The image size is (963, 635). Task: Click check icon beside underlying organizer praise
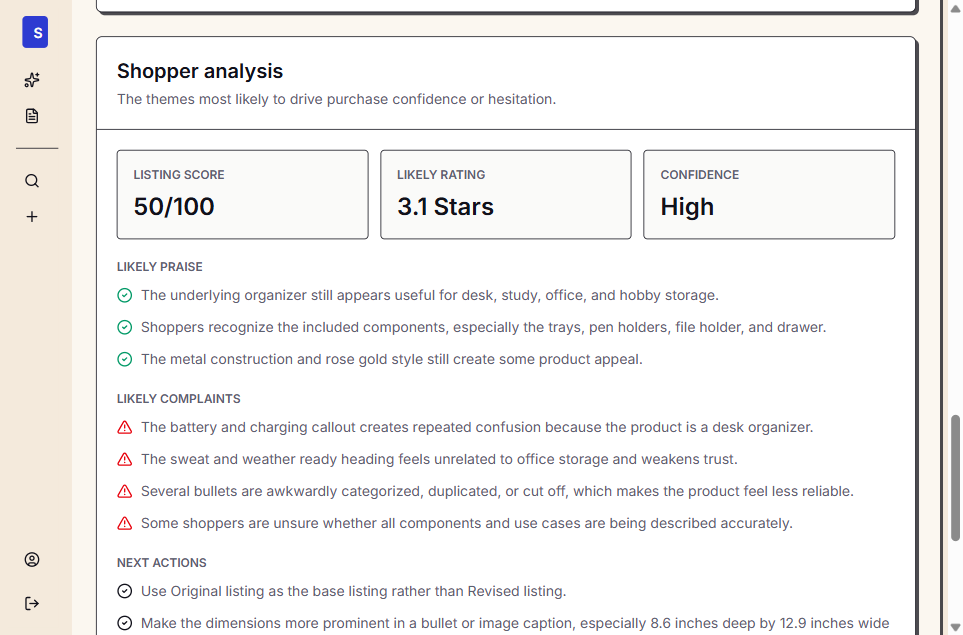pos(125,295)
